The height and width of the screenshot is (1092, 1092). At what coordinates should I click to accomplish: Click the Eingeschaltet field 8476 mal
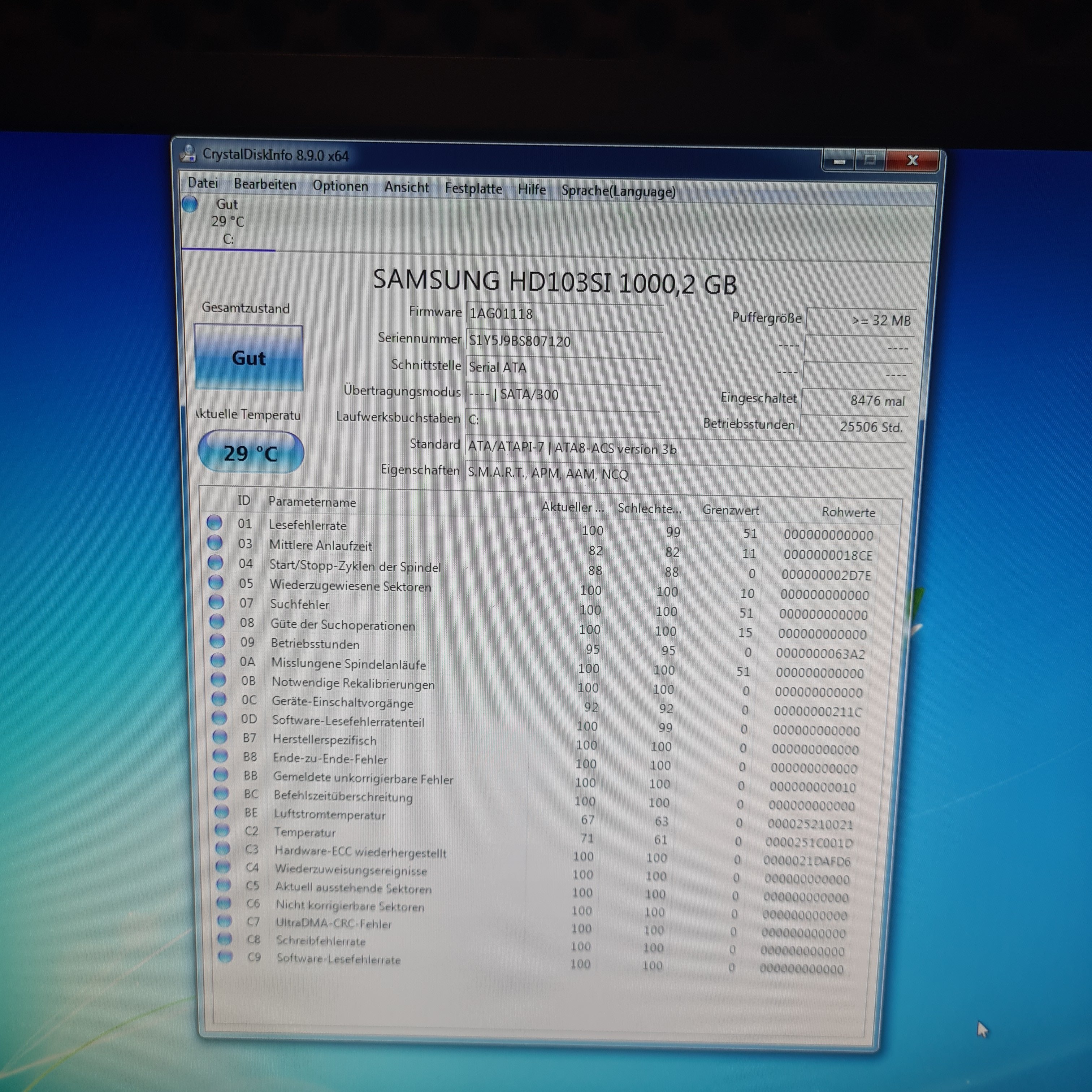[x=856, y=400]
